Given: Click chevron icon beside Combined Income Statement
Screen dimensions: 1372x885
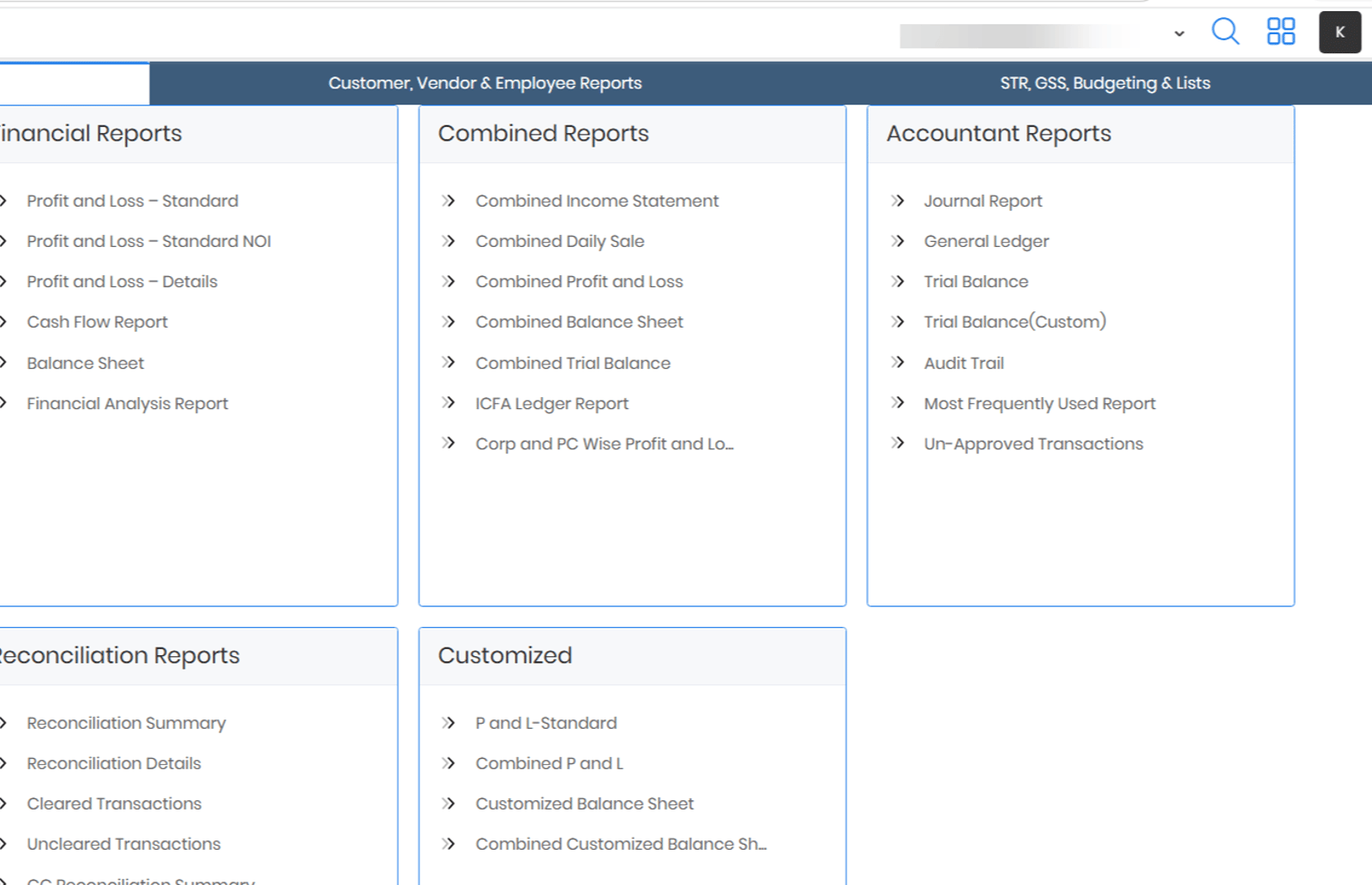Looking at the screenshot, I should [448, 201].
